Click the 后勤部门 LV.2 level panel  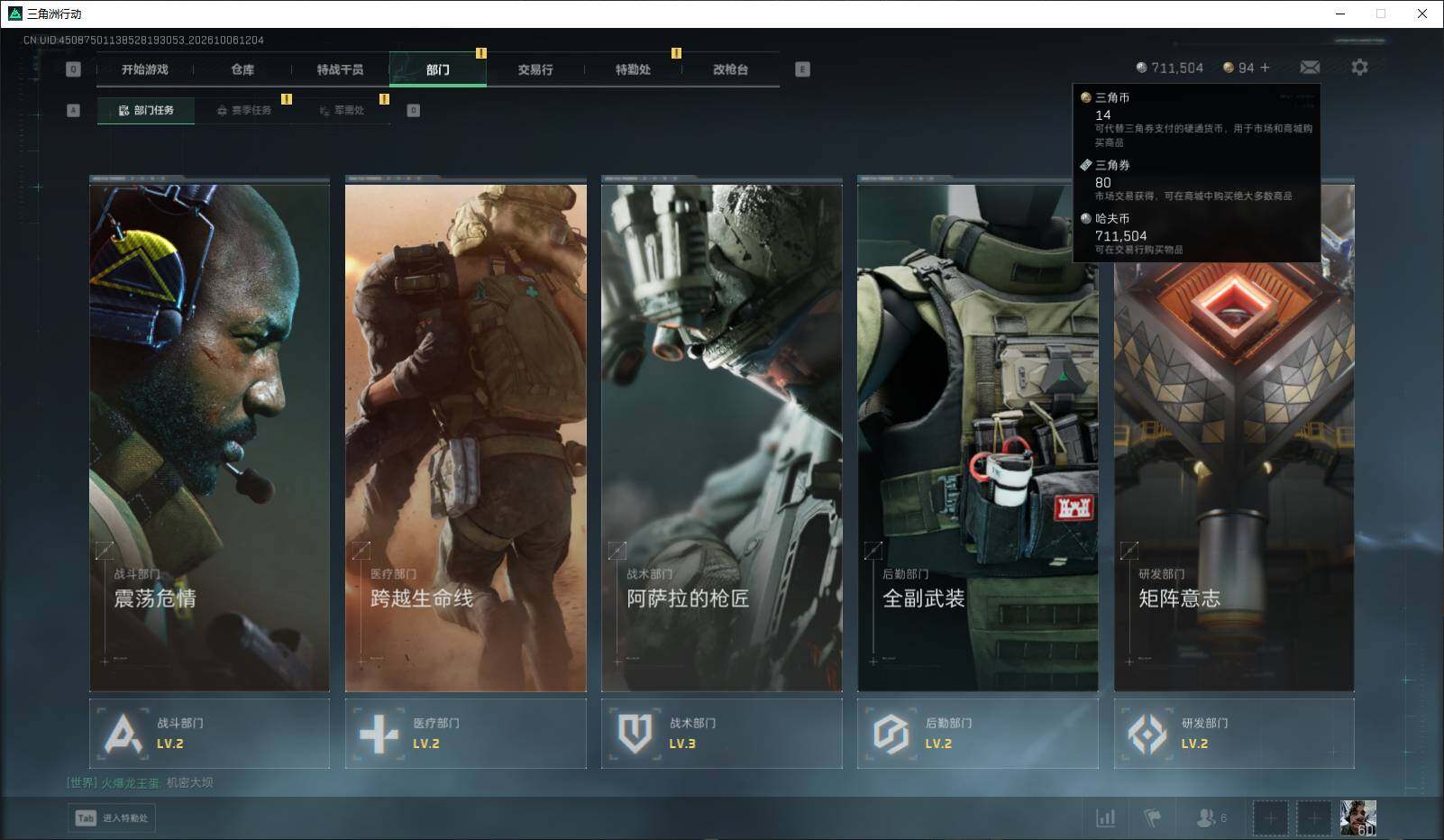click(x=977, y=734)
